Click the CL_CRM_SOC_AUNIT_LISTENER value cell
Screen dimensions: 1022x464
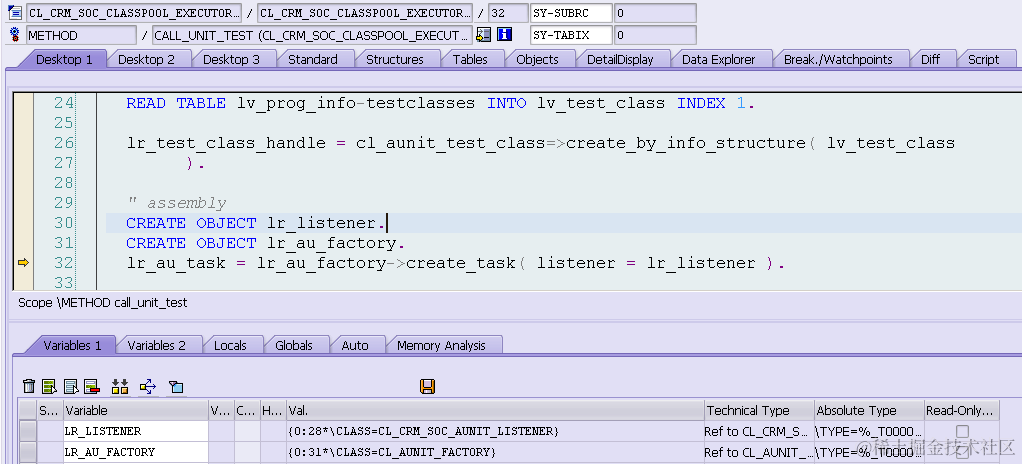495,431
